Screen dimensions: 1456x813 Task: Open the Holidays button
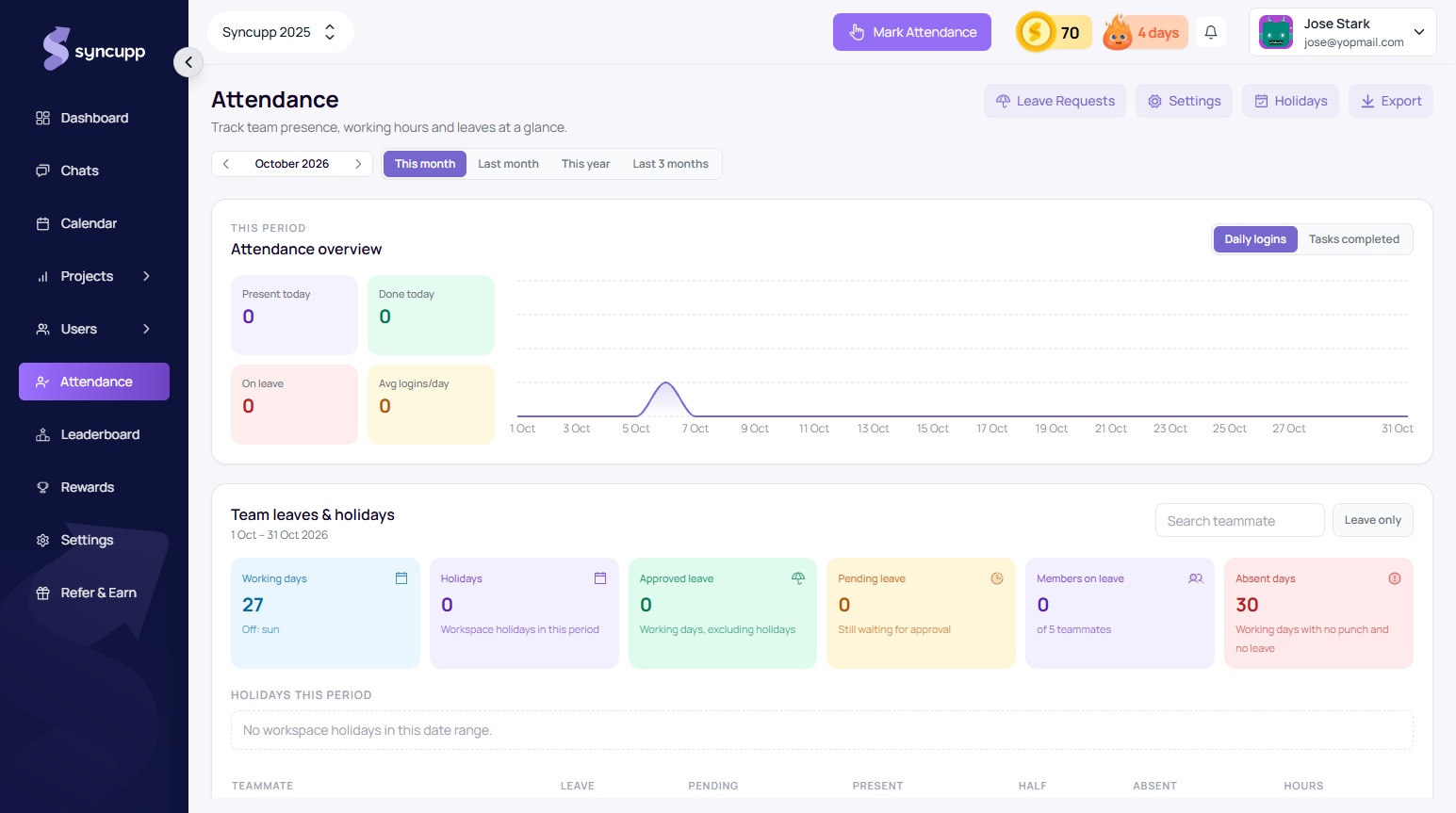point(1290,101)
